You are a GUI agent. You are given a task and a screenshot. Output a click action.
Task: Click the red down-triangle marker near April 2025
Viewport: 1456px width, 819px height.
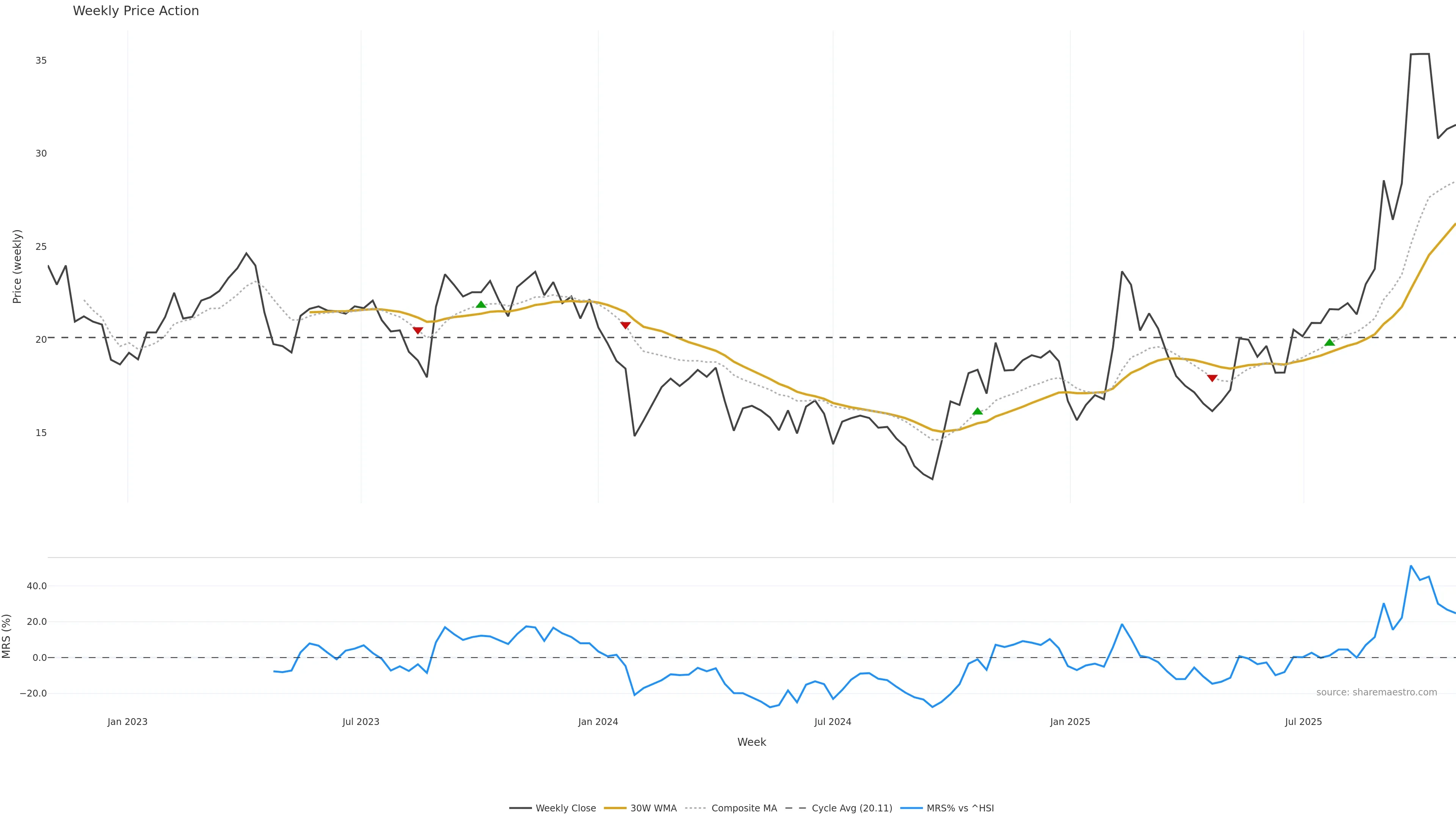(x=1212, y=378)
